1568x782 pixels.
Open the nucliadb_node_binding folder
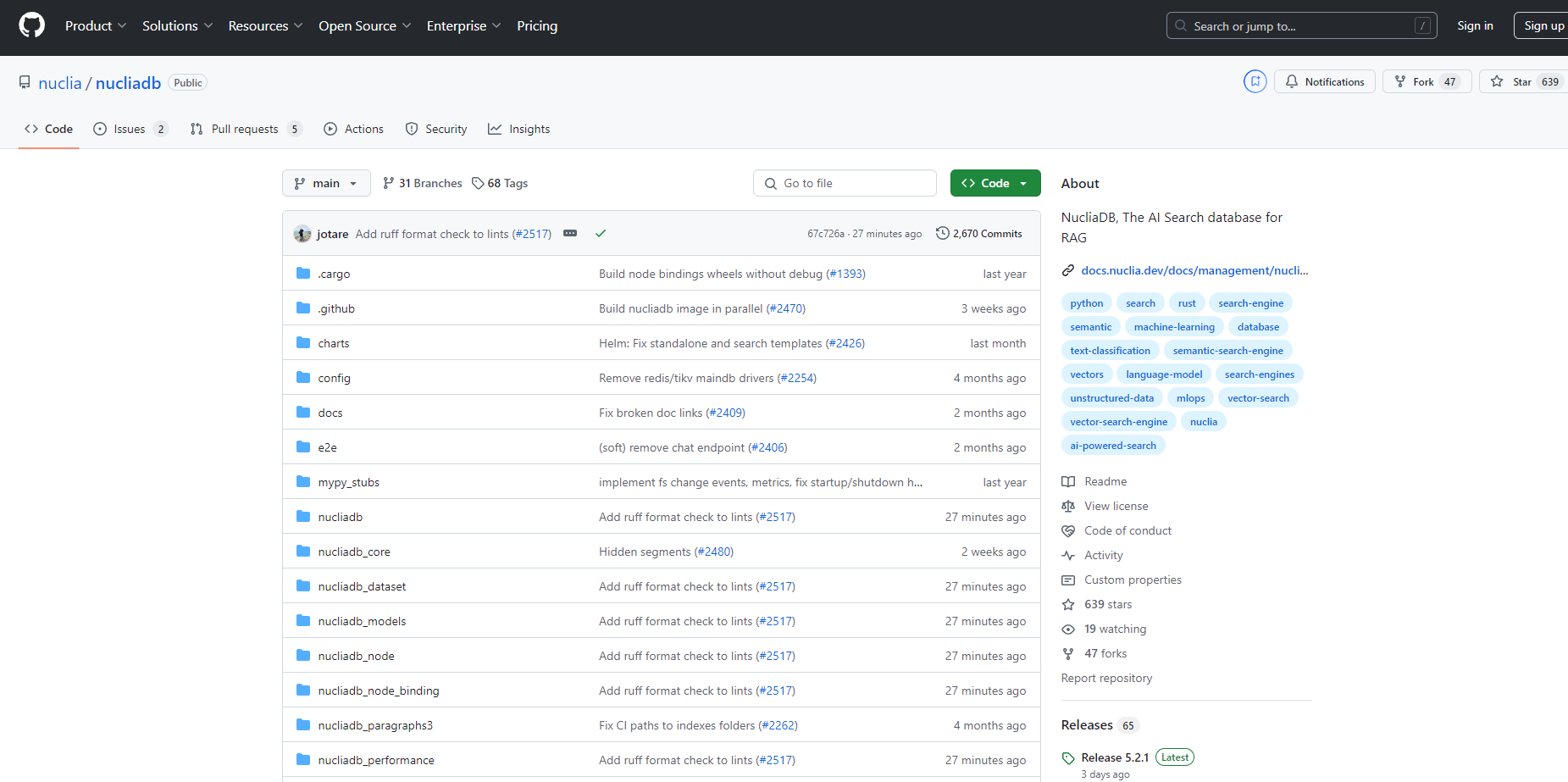(x=379, y=690)
